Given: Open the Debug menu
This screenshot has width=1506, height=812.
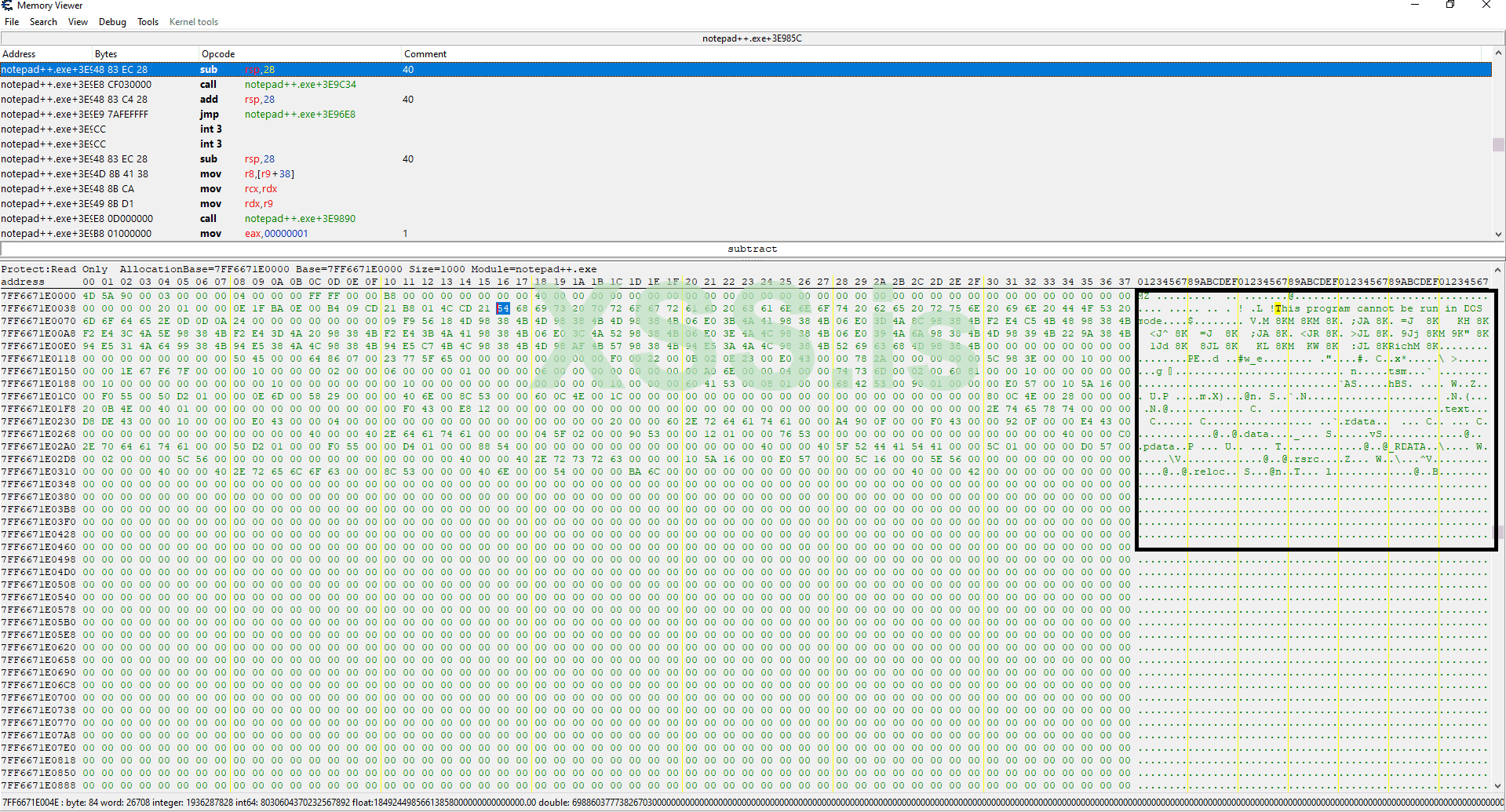Looking at the screenshot, I should (112, 22).
